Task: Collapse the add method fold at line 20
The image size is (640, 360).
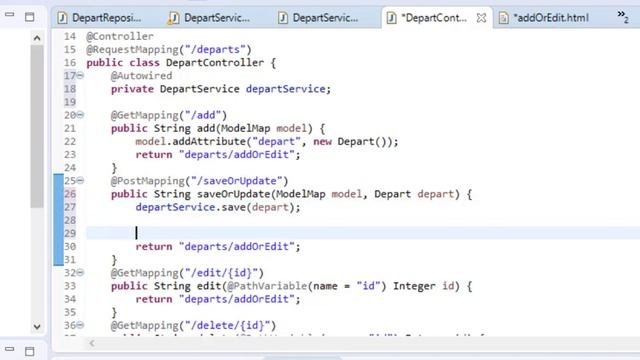Action: 80,115
